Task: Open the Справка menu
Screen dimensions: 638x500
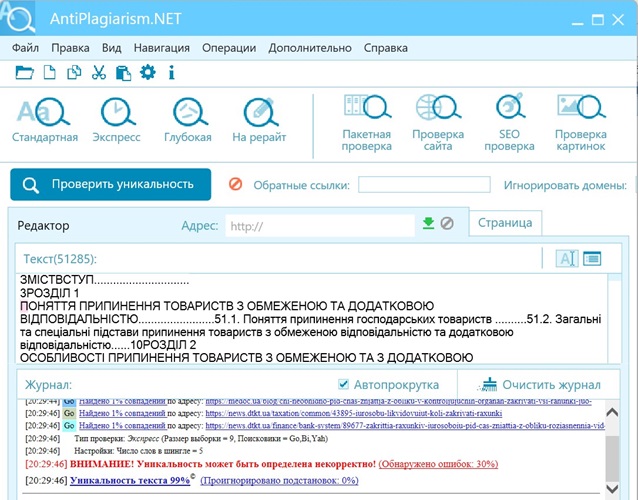Action: pos(386,48)
